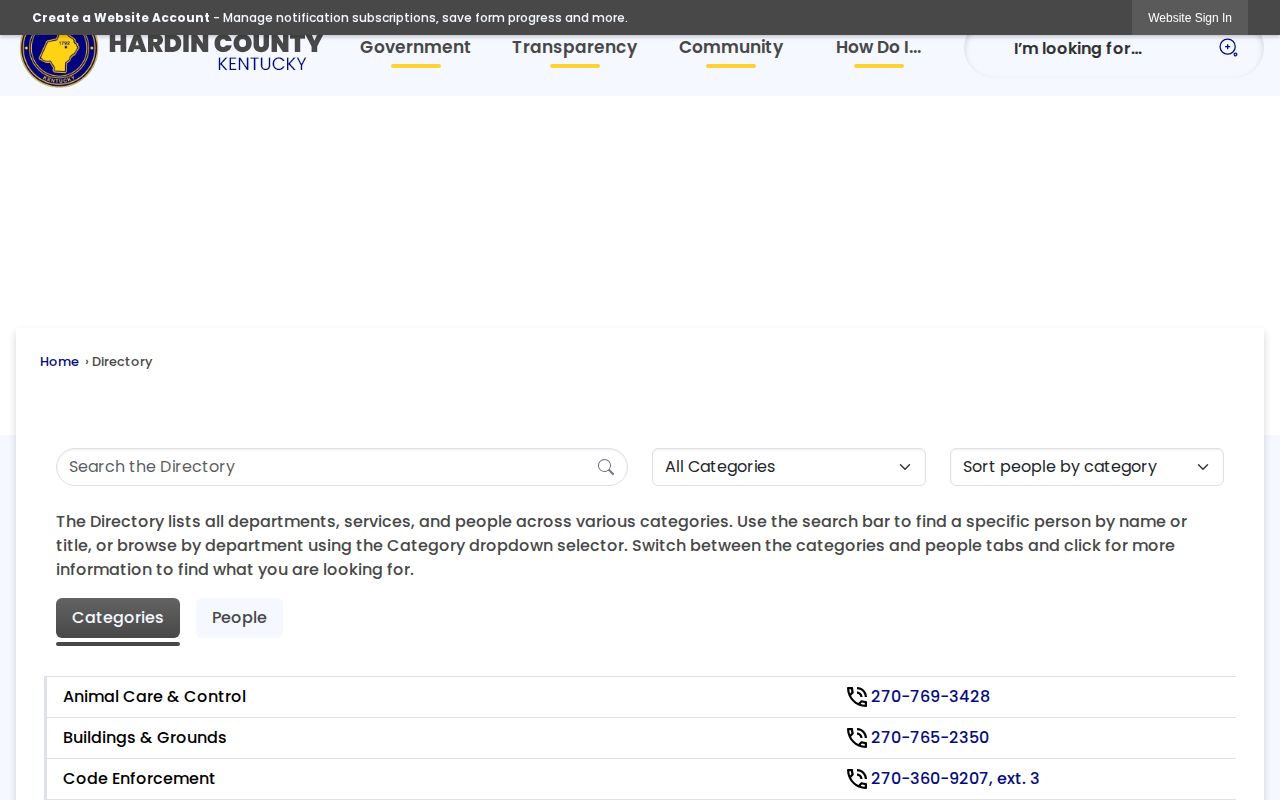The height and width of the screenshot is (800, 1280).
Task: Click phone number 270-765-2350
Action: click(930, 738)
